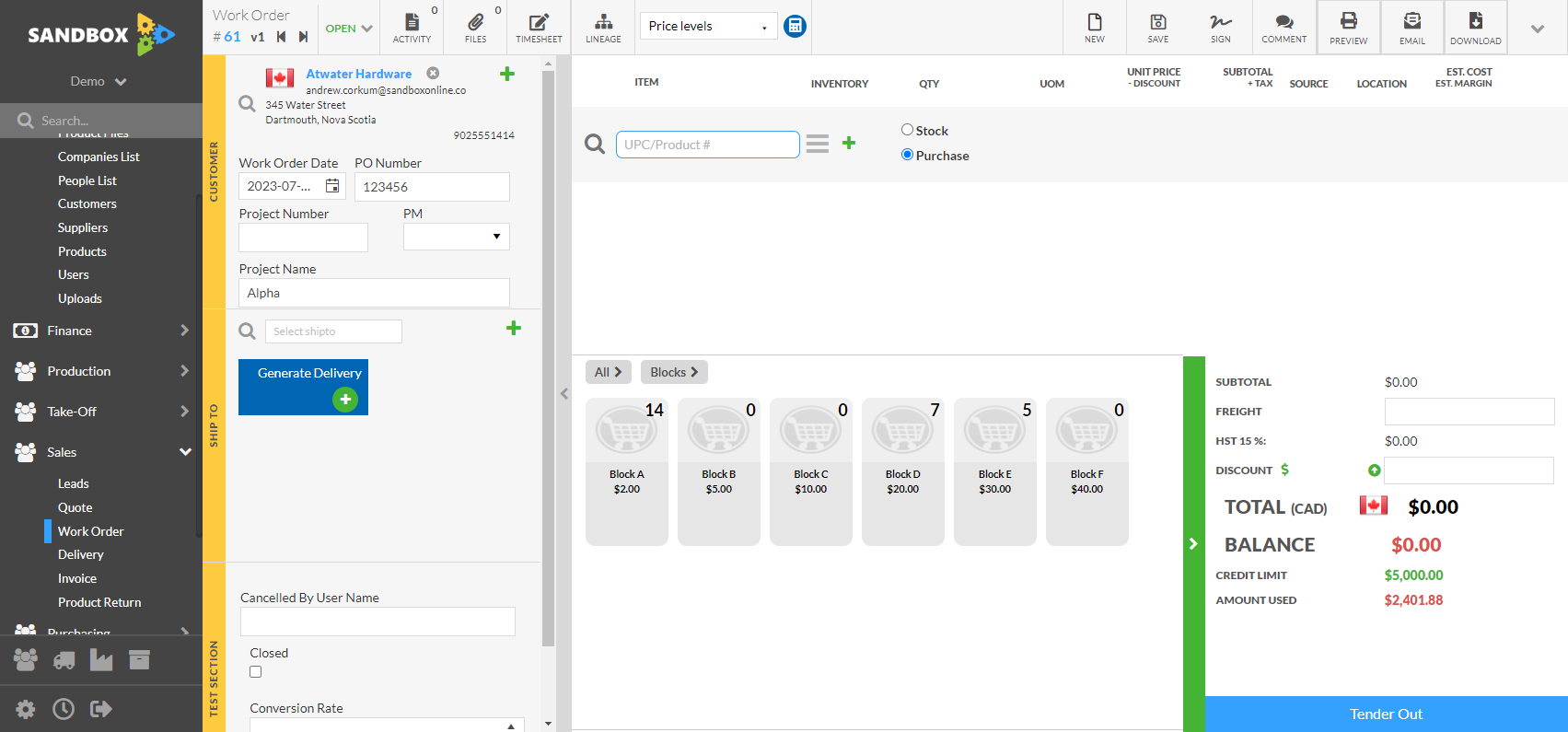The image size is (1568, 732).
Task: Click the Freight amount field
Action: coord(1469,412)
